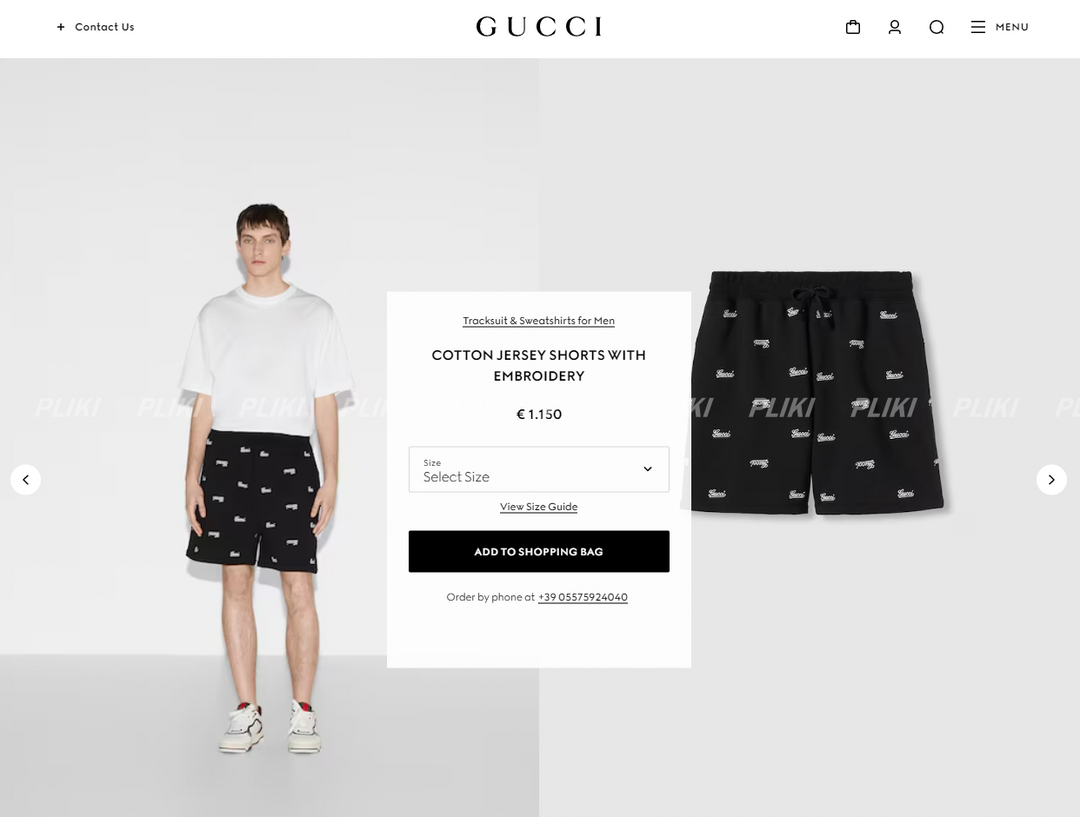1080x817 pixels.
Task: Go to previous product image arrow
Action: pyautogui.click(x=25, y=479)
